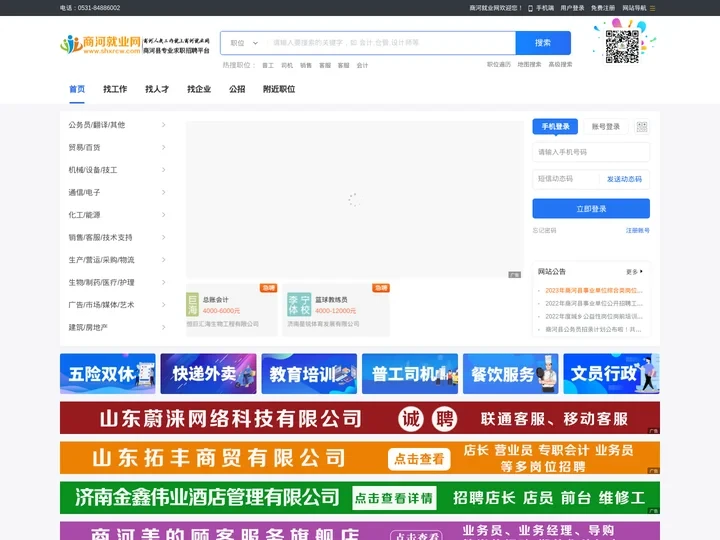Expand 生物/制药/医疗/护理 category
This screenshot has width=720, height=540.
tap(117, 282)
